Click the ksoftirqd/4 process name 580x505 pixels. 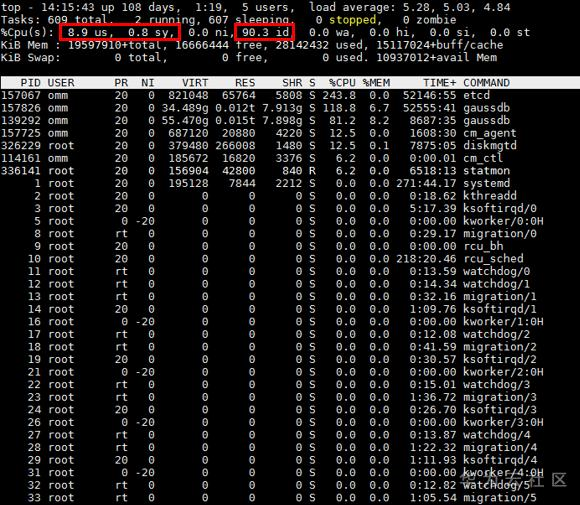[x=500, y=460]
